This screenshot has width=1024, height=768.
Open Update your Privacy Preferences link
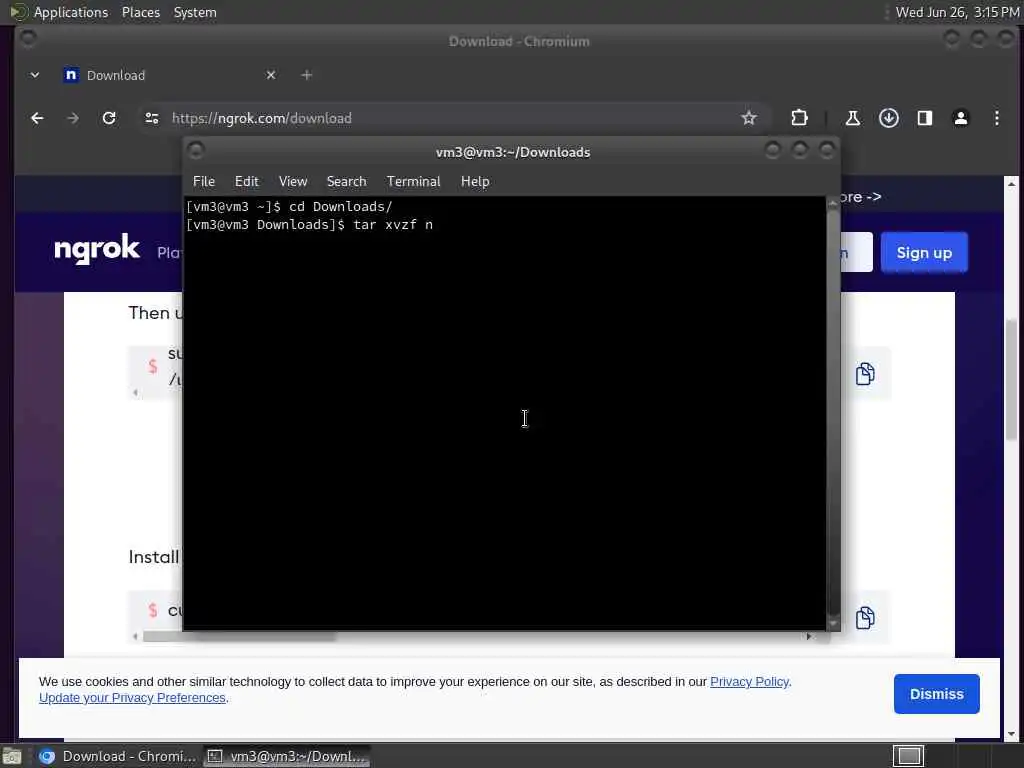133,698
